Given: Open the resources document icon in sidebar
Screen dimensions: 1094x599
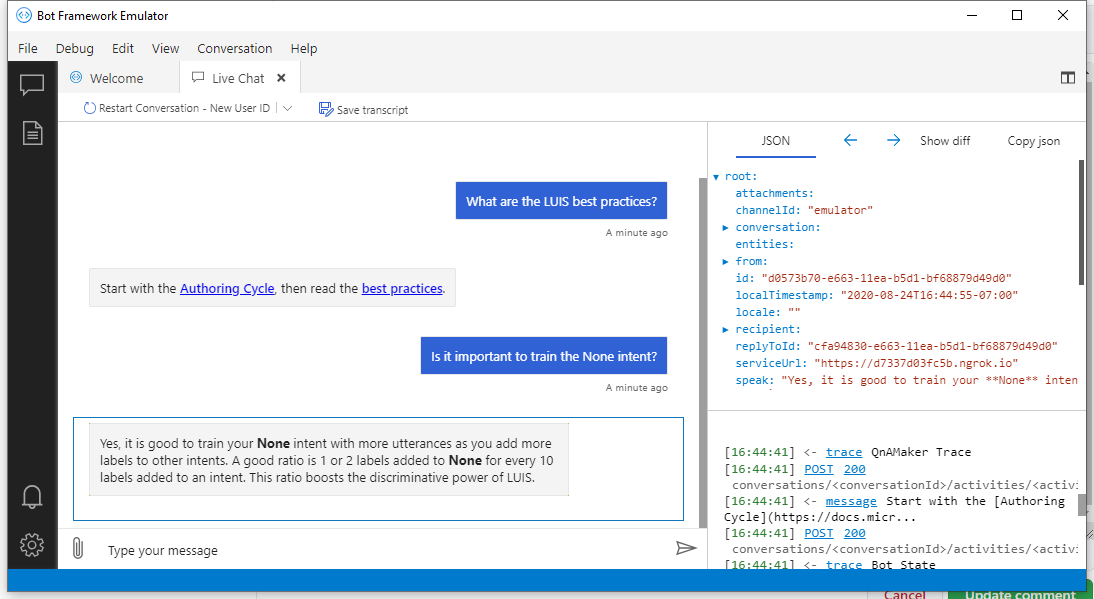Looking at the screenshot, I should coord(32,132).
